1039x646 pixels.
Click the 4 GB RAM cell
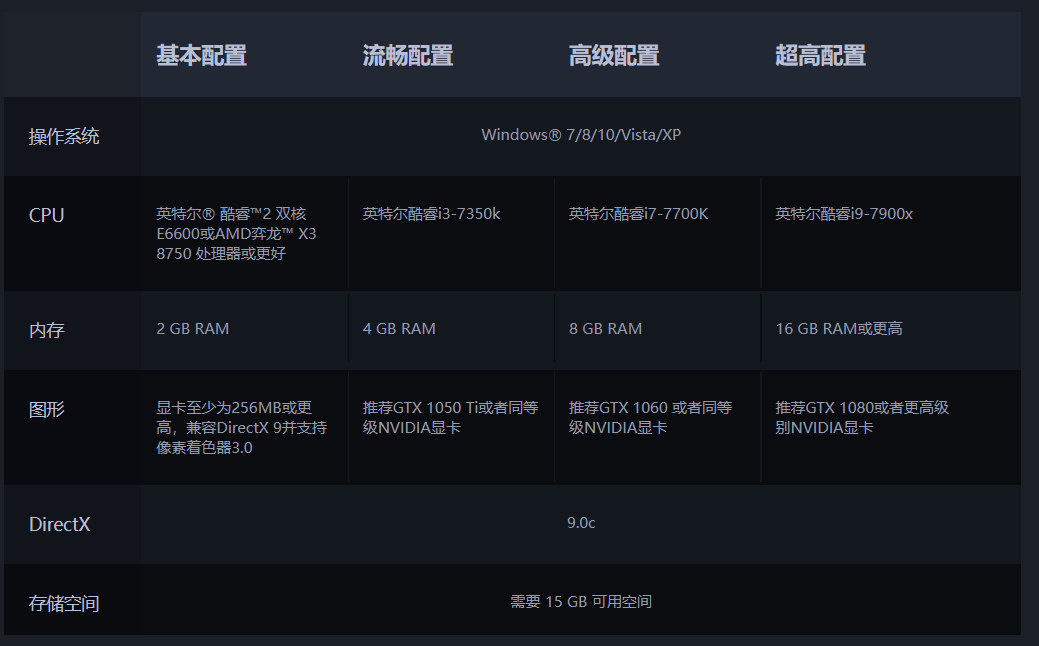pyautogui.click(x=399, y=329)
